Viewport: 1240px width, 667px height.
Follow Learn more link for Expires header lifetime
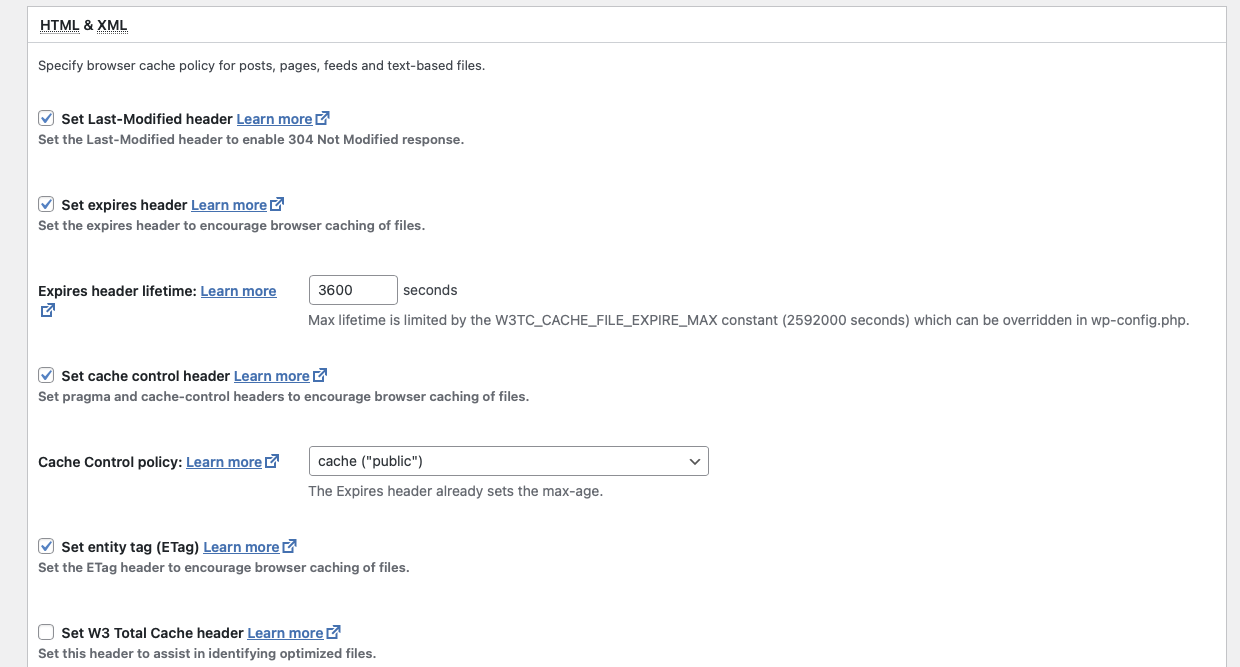(238, 291)
